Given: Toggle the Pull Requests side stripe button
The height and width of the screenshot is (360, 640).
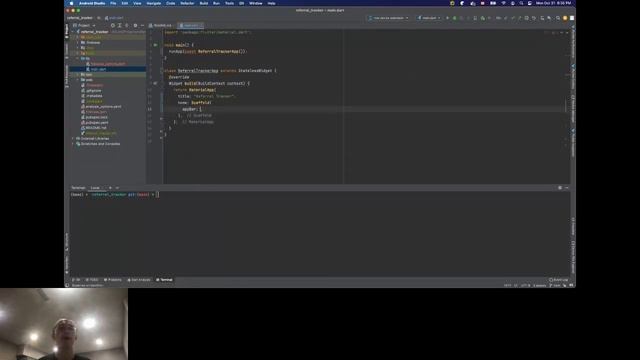Looking at the screenshot, I should 67,76.
